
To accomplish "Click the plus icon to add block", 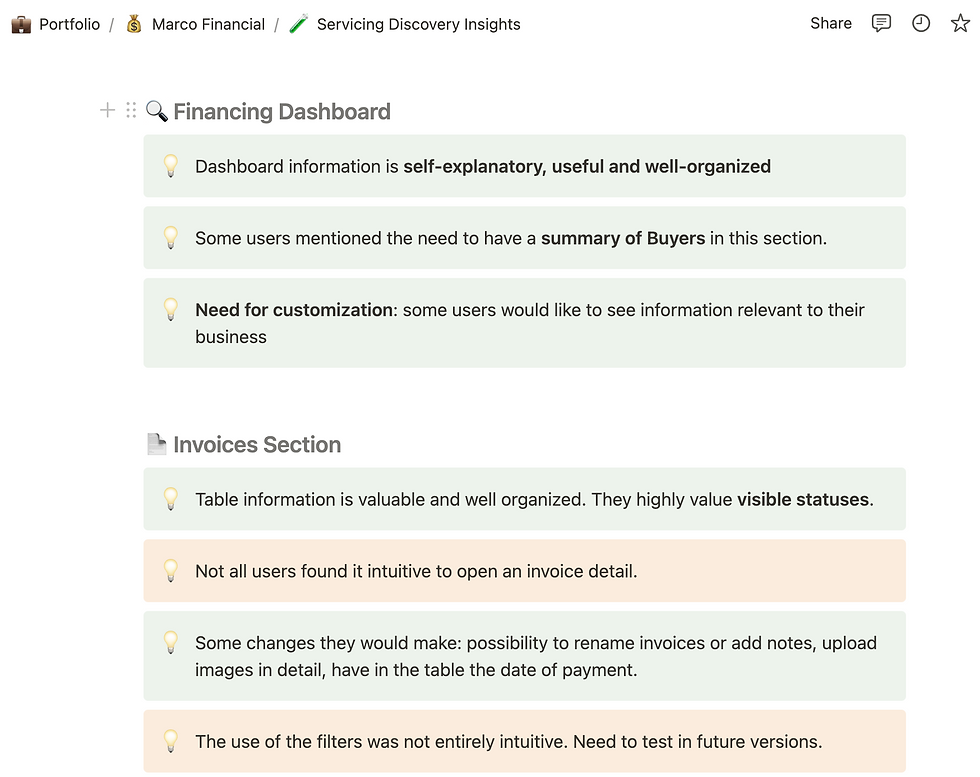I will [108, 111].
